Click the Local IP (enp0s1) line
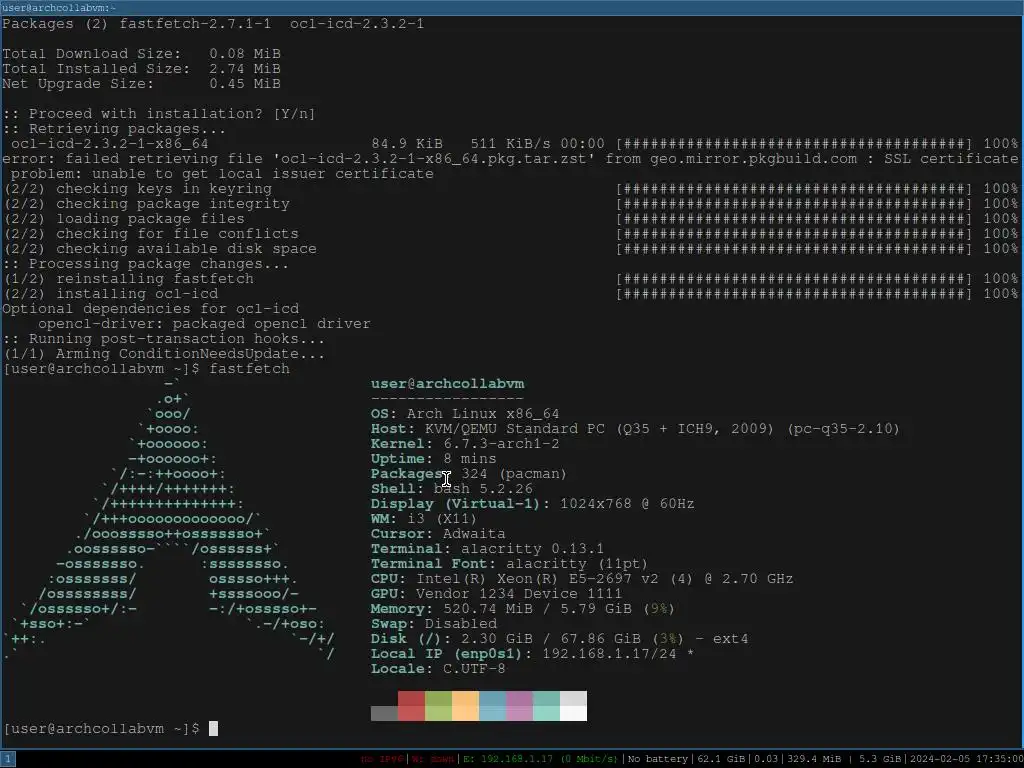The image size is (1024, 768). [x=532, y=654]
